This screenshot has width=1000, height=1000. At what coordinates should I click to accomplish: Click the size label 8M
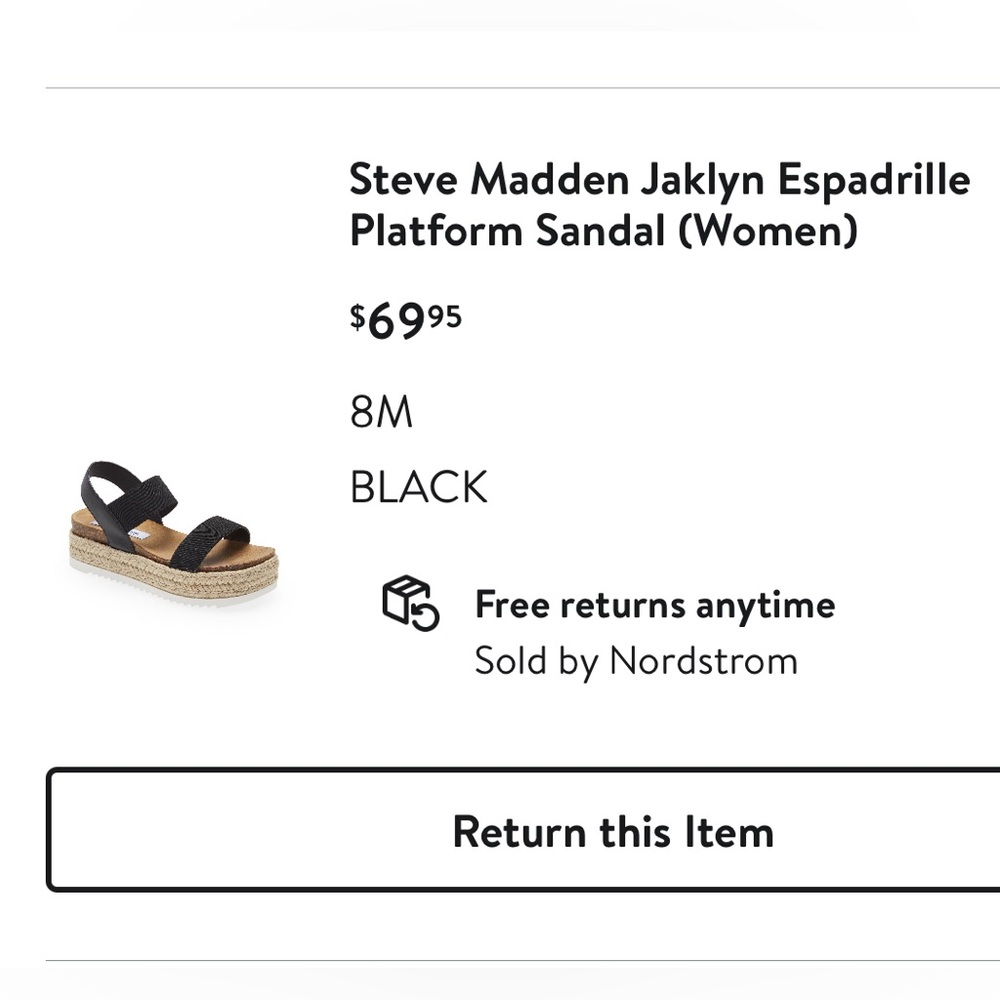pos(383,410)
